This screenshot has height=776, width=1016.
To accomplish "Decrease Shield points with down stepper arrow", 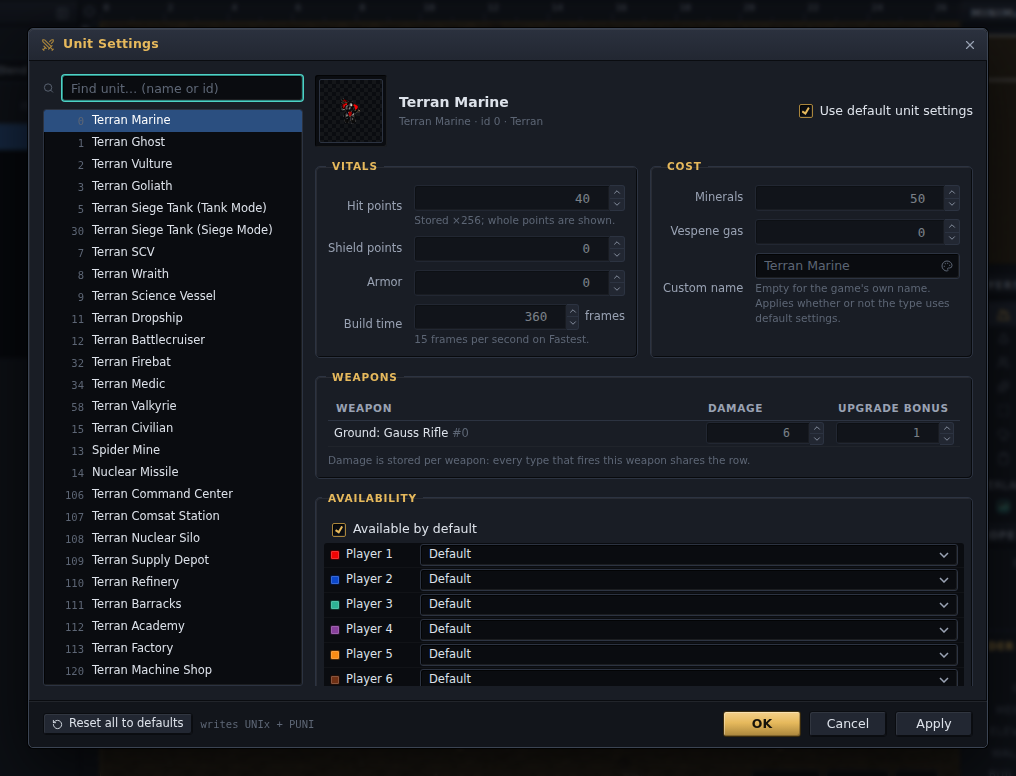I will [617, 255].
